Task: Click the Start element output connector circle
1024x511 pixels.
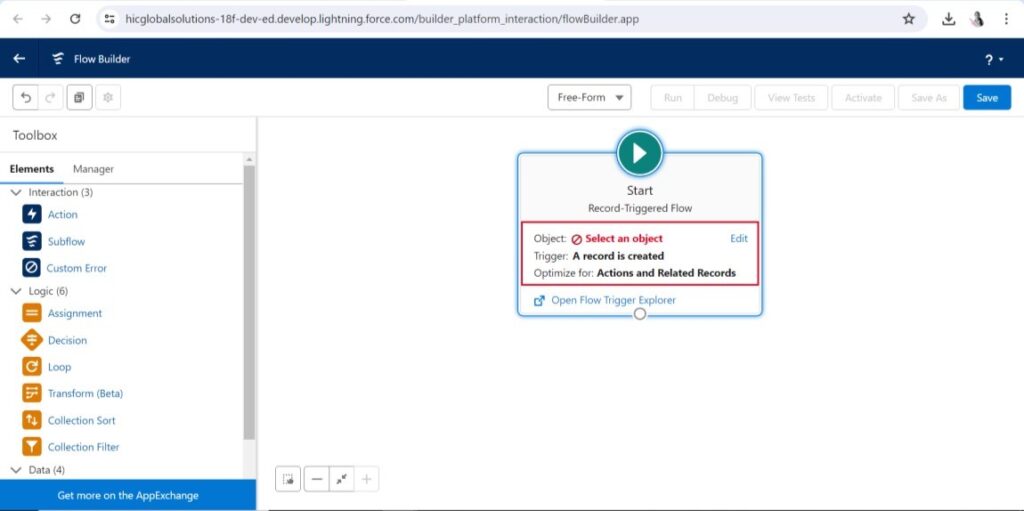Action: tap(640, 314)
